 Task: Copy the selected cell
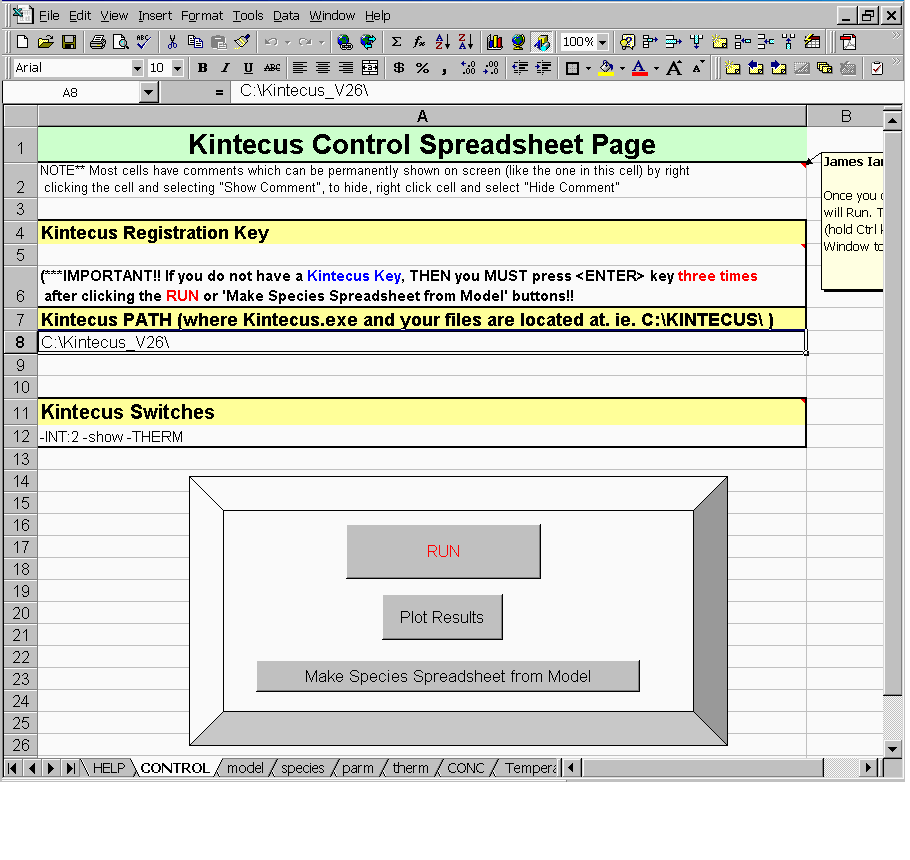point(196,42)
